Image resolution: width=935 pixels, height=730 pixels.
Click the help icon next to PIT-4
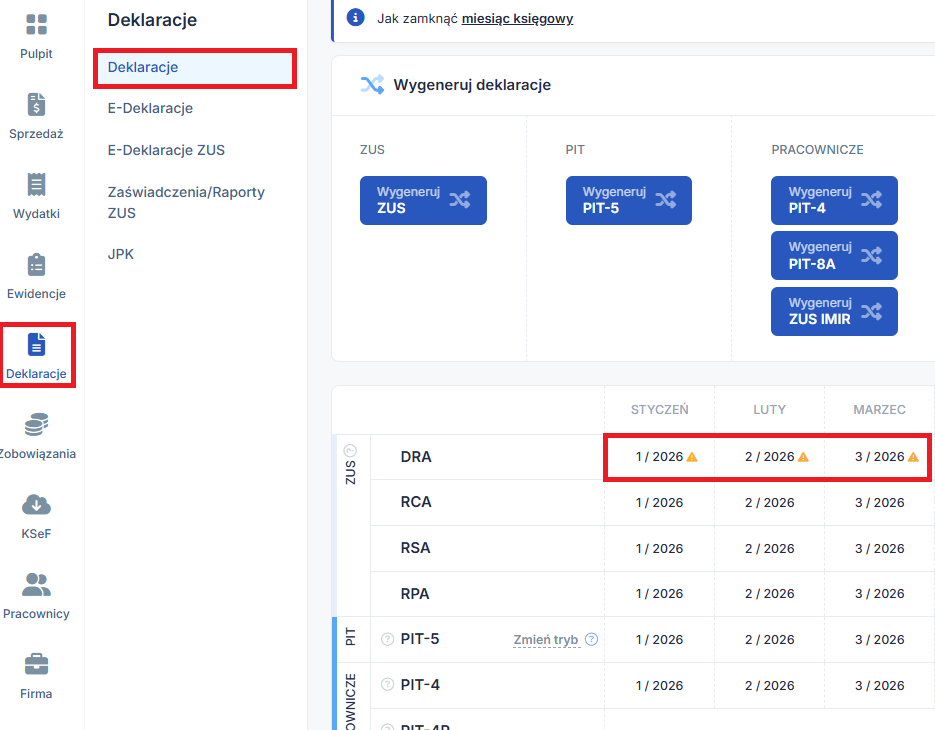388,685
